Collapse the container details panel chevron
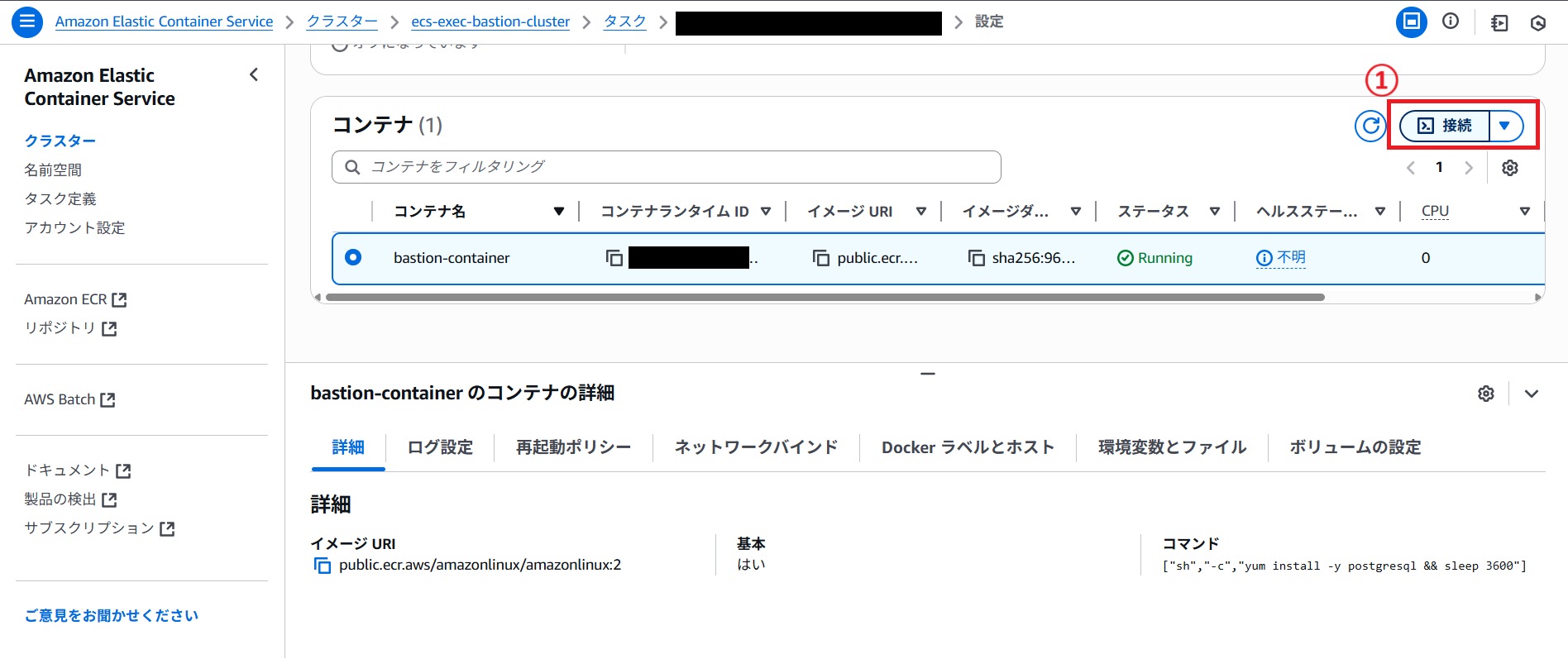The height and width of the screenshot is (659, 1568). [x=1532, y=394]
